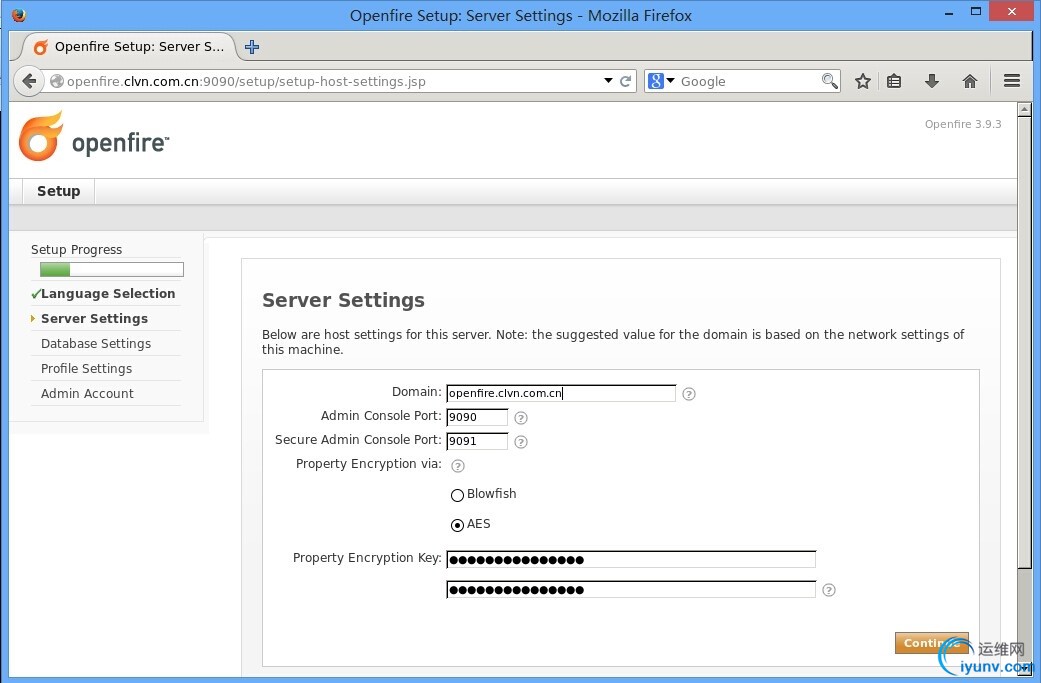Maximize the Firefox window

[975, 11]
